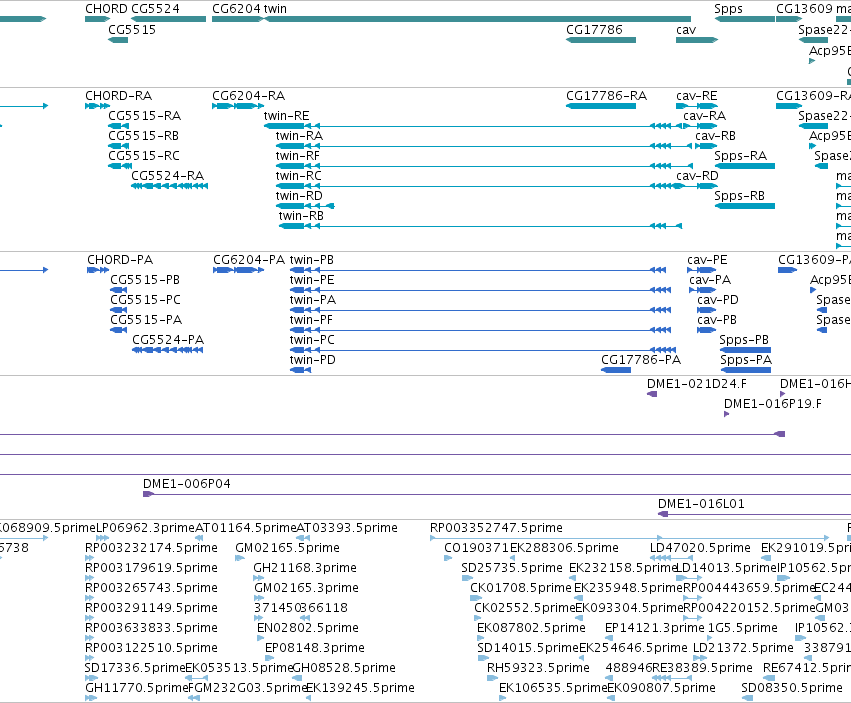Screen dimensions: 851x703
Task: Select the Spps-PA protein label
Action: pos(746,360)
